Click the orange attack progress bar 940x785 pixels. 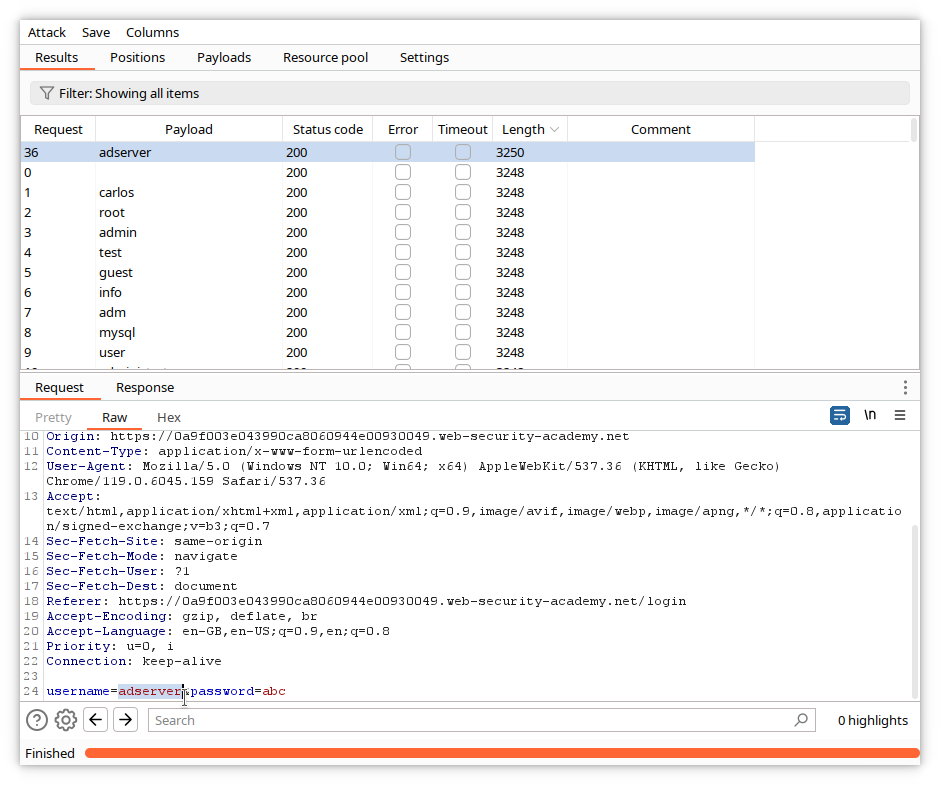(500, 753)
